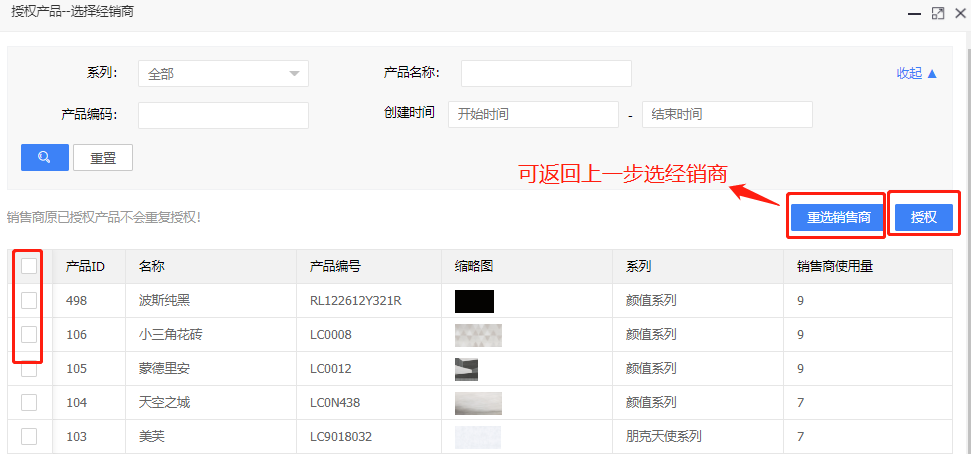Click the 授权 authorize button

(923, 218)
